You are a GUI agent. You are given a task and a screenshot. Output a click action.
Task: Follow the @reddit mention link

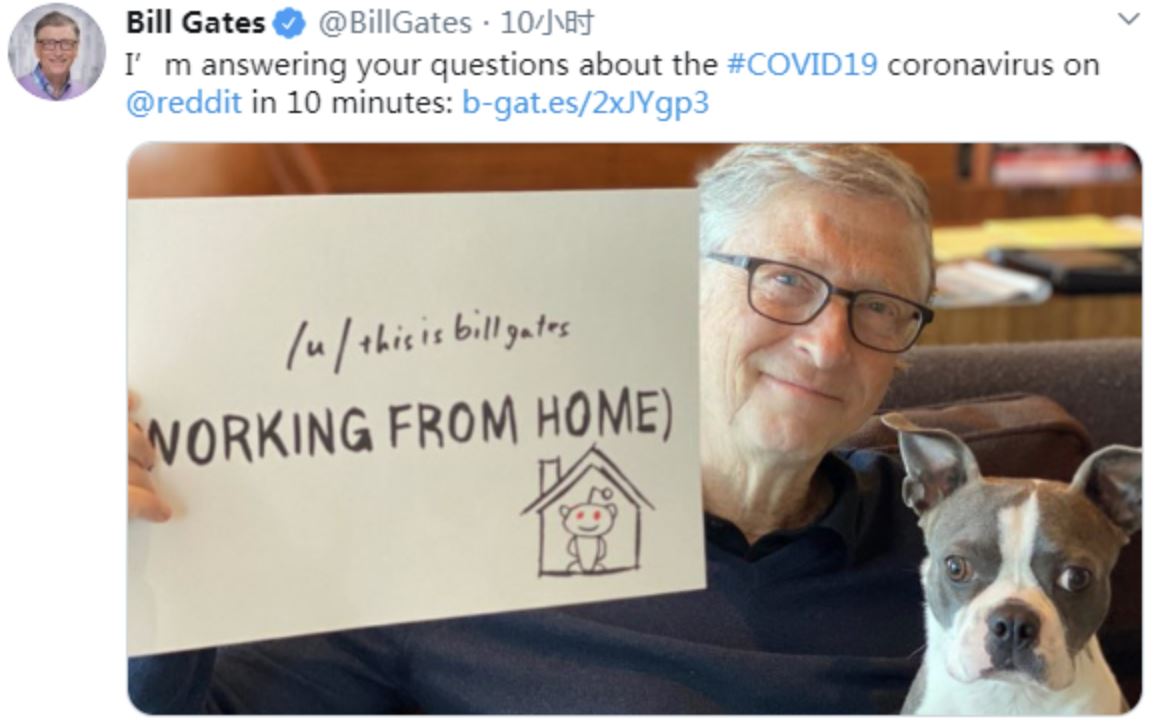[184, 102]
